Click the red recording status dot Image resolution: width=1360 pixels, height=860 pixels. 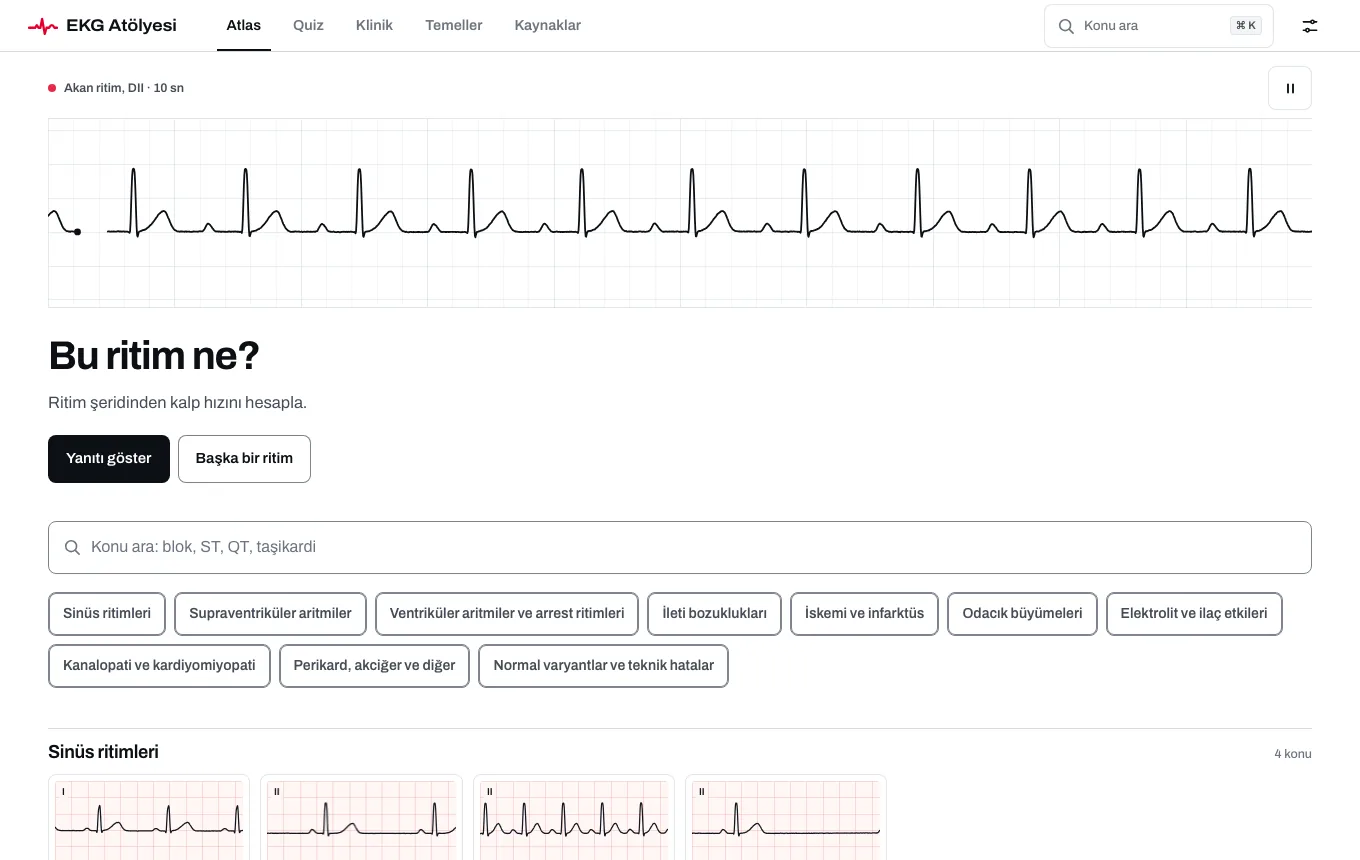coord(52,88)
